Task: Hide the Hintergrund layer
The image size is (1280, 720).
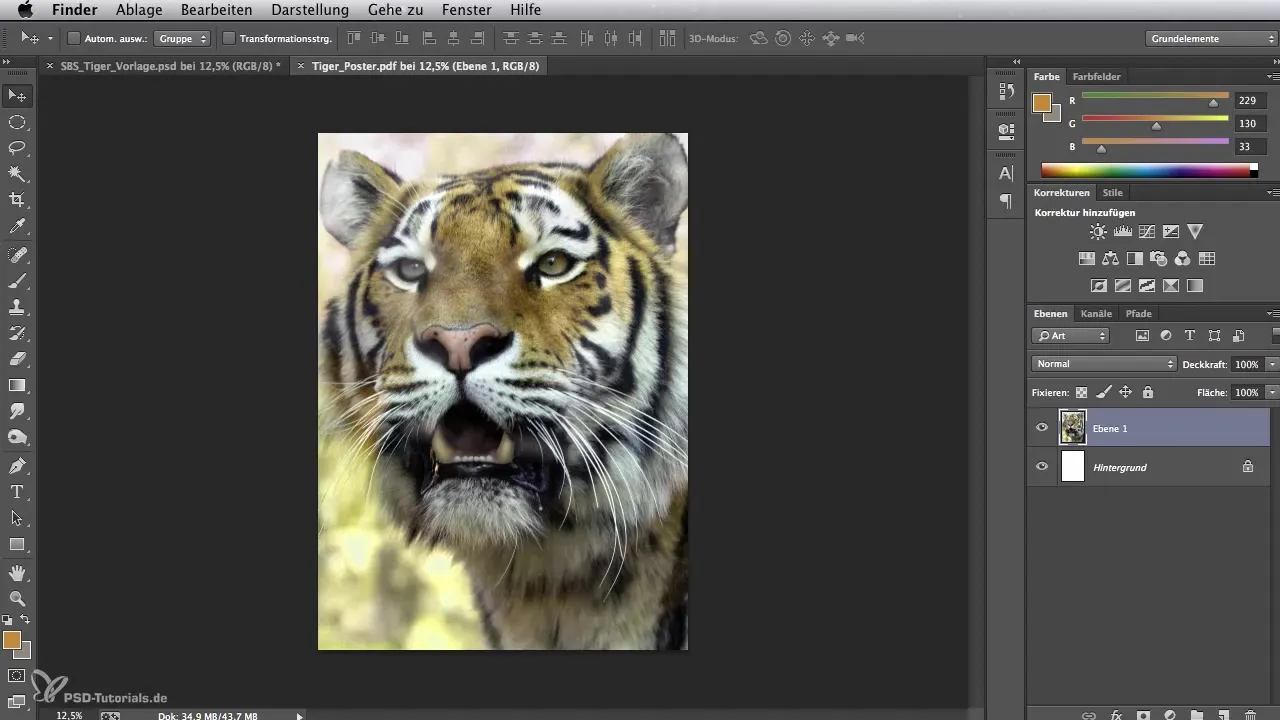Action: tap(1042, 467)
